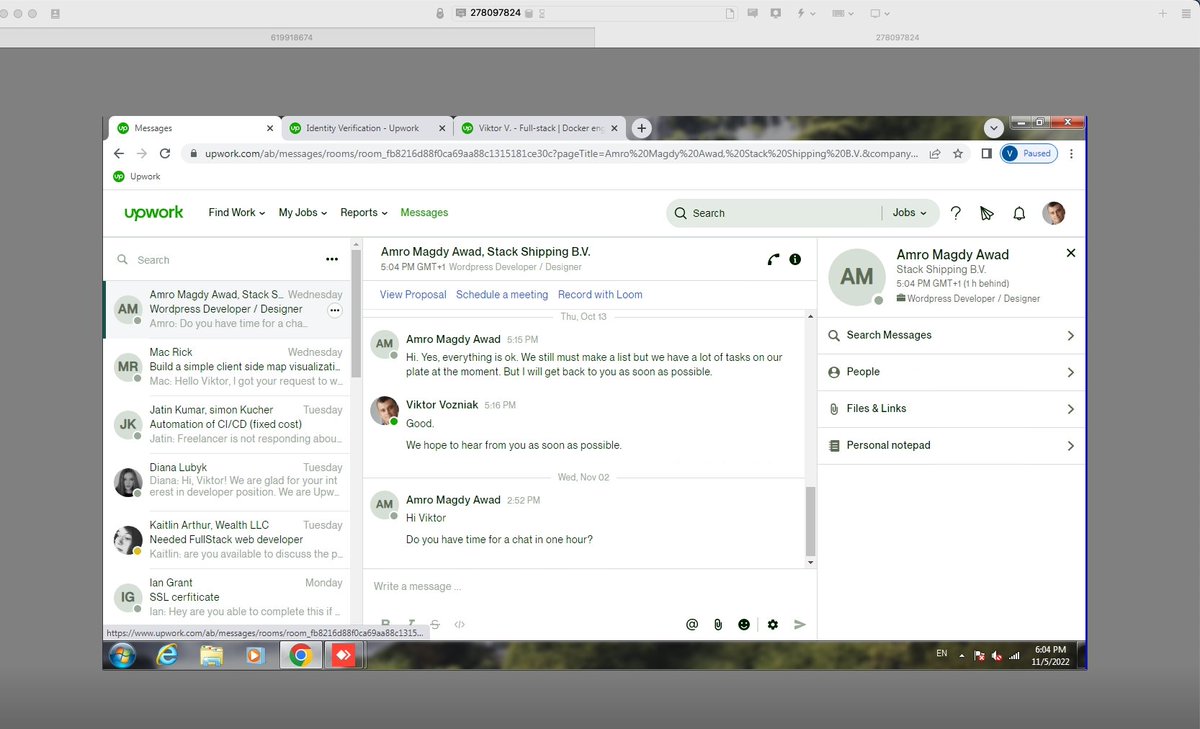Image resolution: width=1200 pixels, height=729 pixels.
Task: Open user profile avatar menu
Action: tap(1053, 213)
